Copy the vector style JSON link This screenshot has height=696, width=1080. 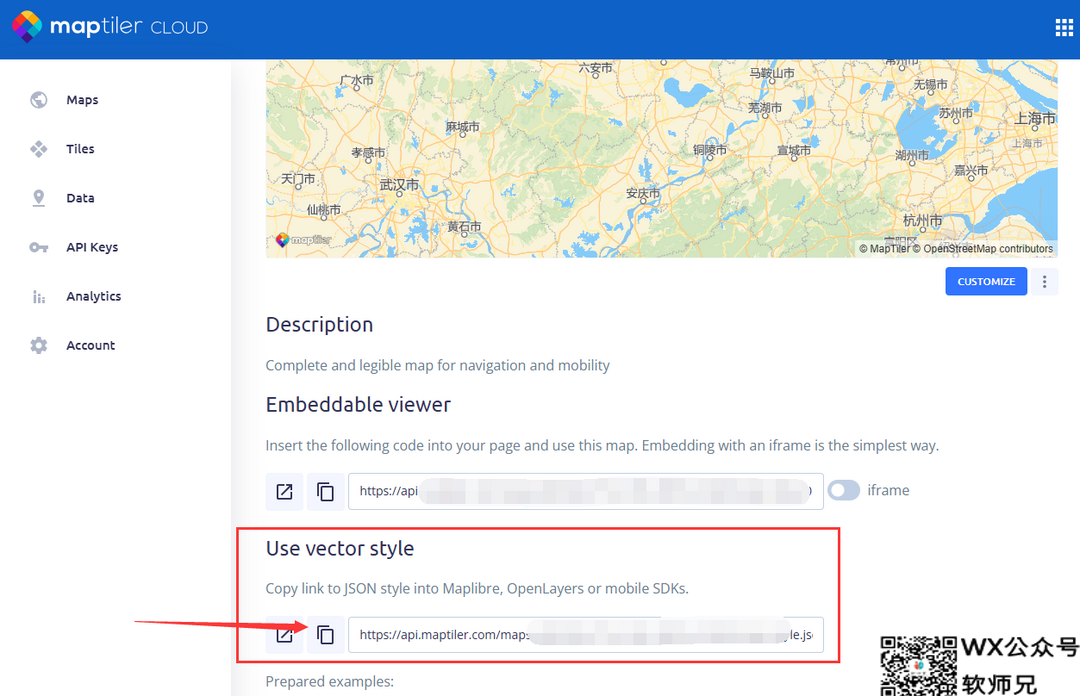[x=325, y=635]
